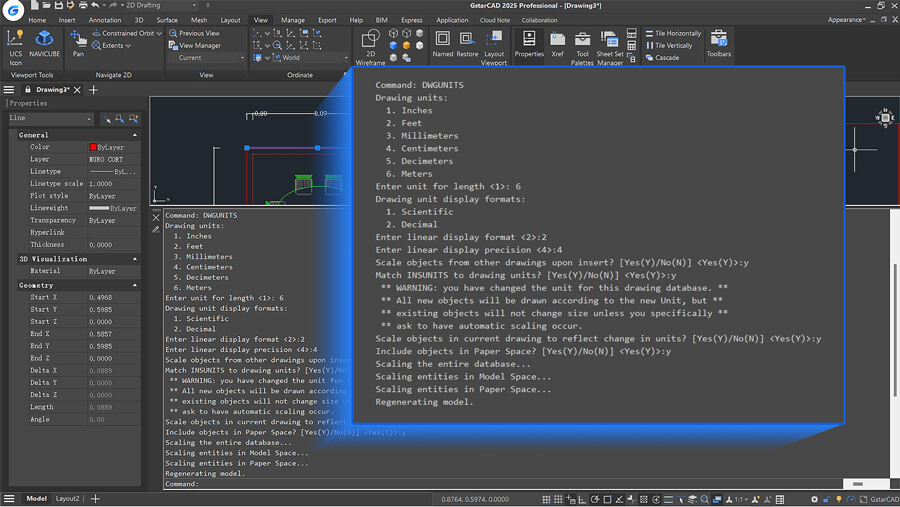Activate the Pan tool
This screenshot has height=507, width=900.
(x=78, y=44)
